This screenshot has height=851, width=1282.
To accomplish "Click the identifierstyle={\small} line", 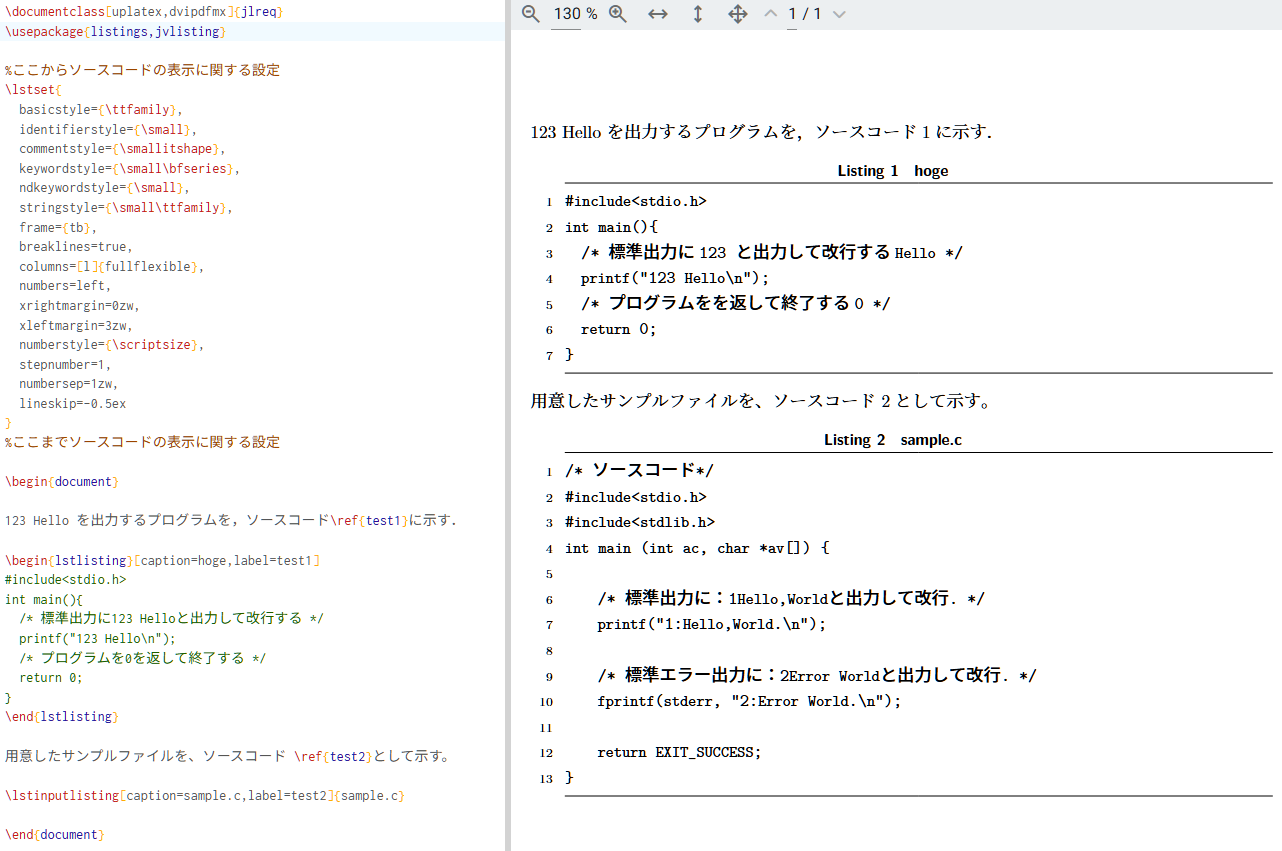I will coord(108,129).
